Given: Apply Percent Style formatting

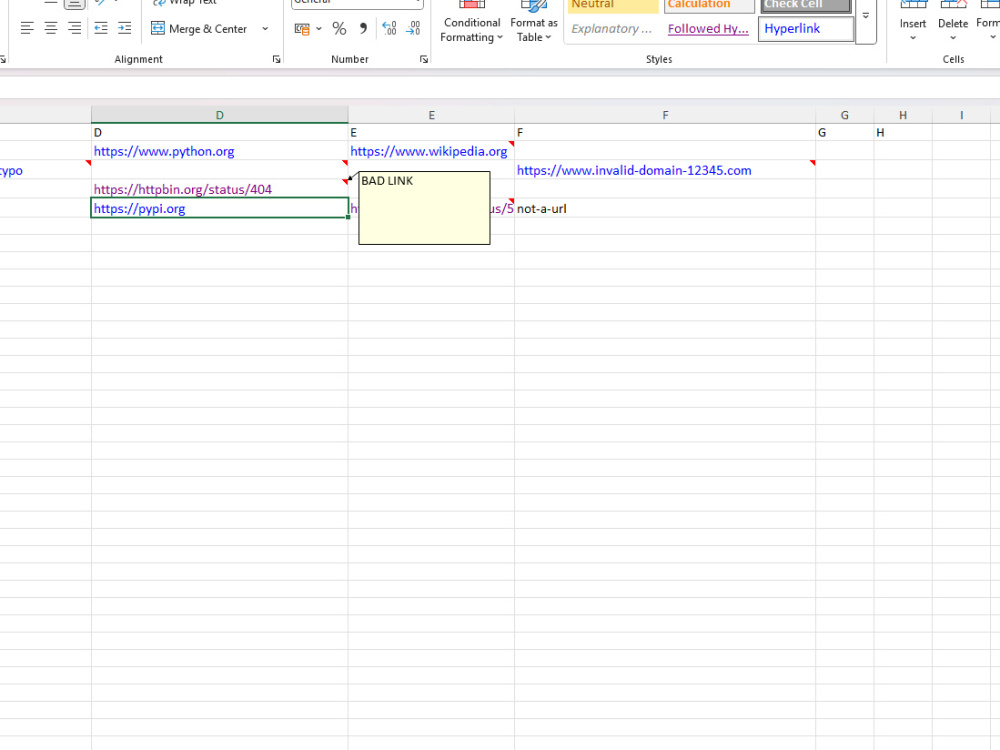Looking at the screenshot, I should pos(339,29).
